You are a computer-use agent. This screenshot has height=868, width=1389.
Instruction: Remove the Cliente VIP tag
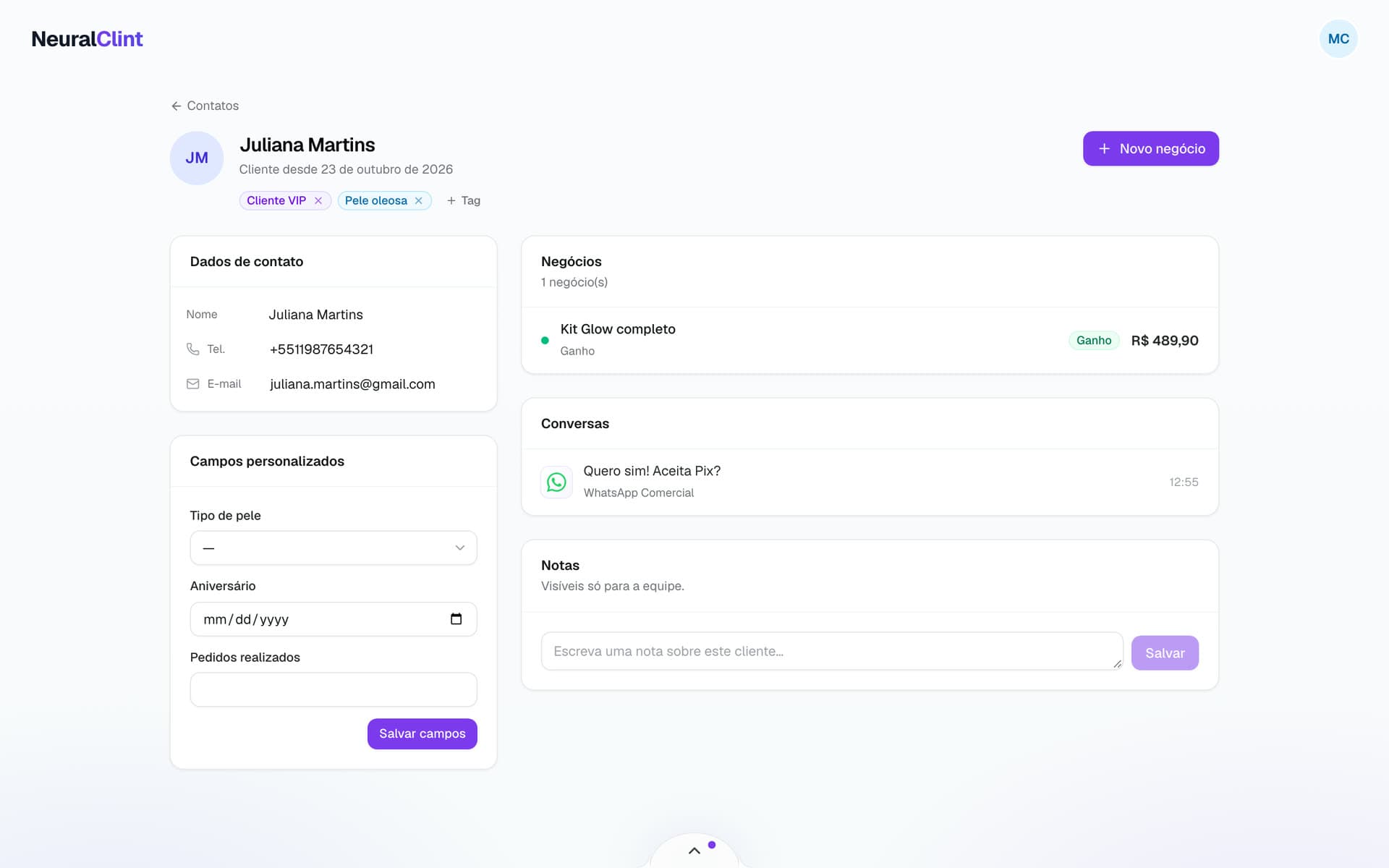[x=318, y=200]
